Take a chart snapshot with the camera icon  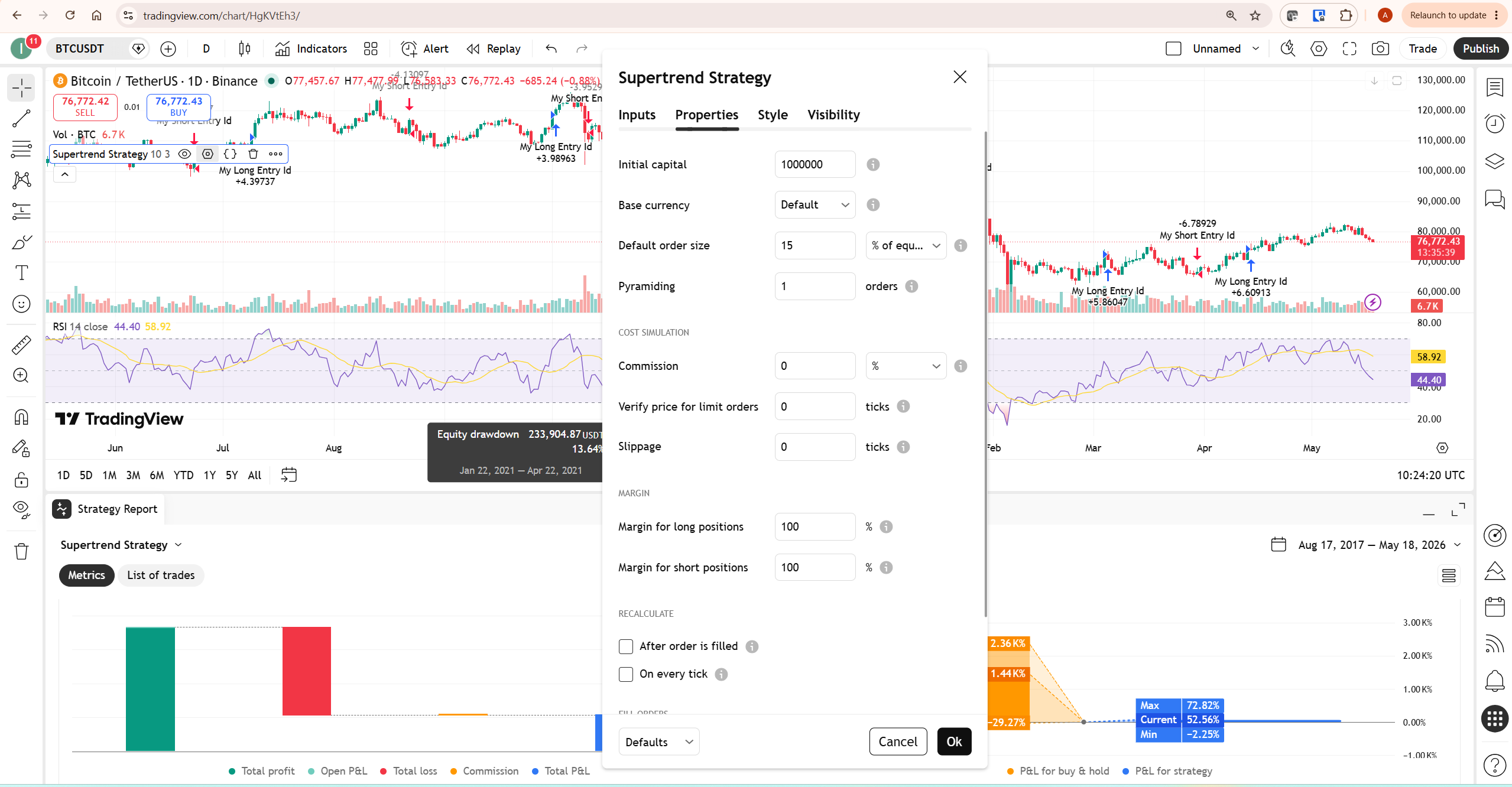click(1380, 48)
